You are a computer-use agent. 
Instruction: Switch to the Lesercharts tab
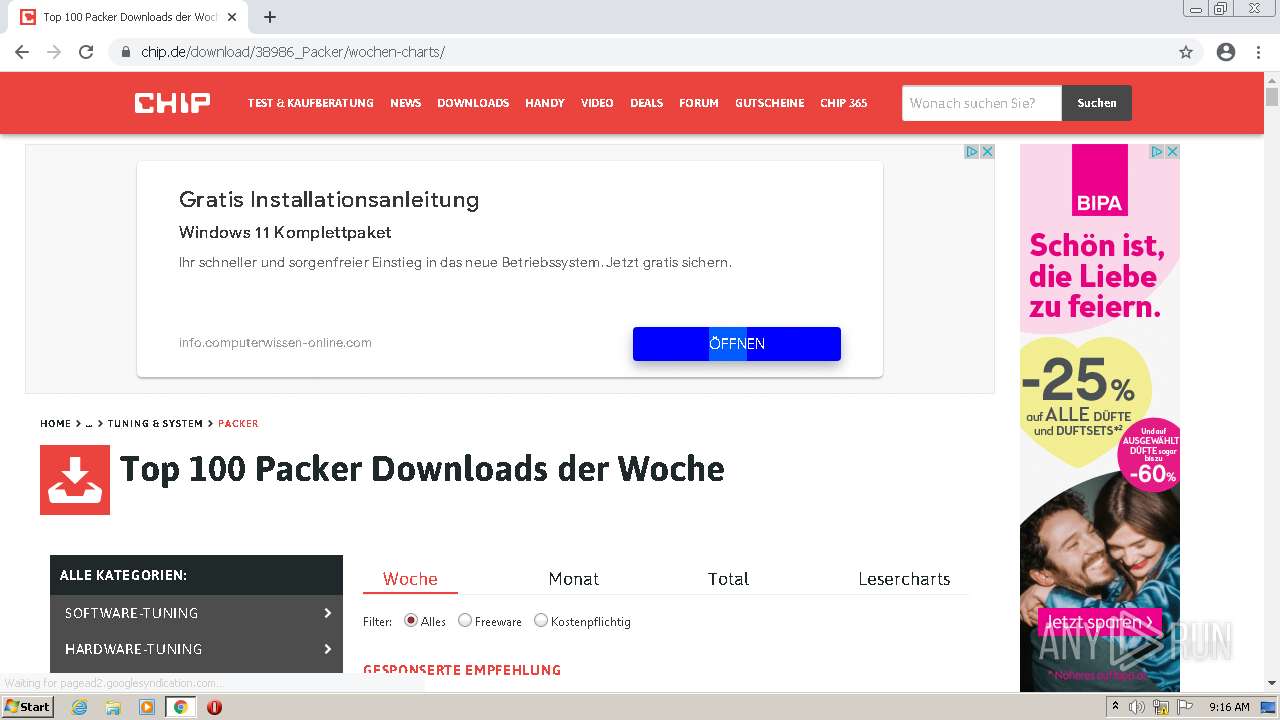tap(904, 579)
